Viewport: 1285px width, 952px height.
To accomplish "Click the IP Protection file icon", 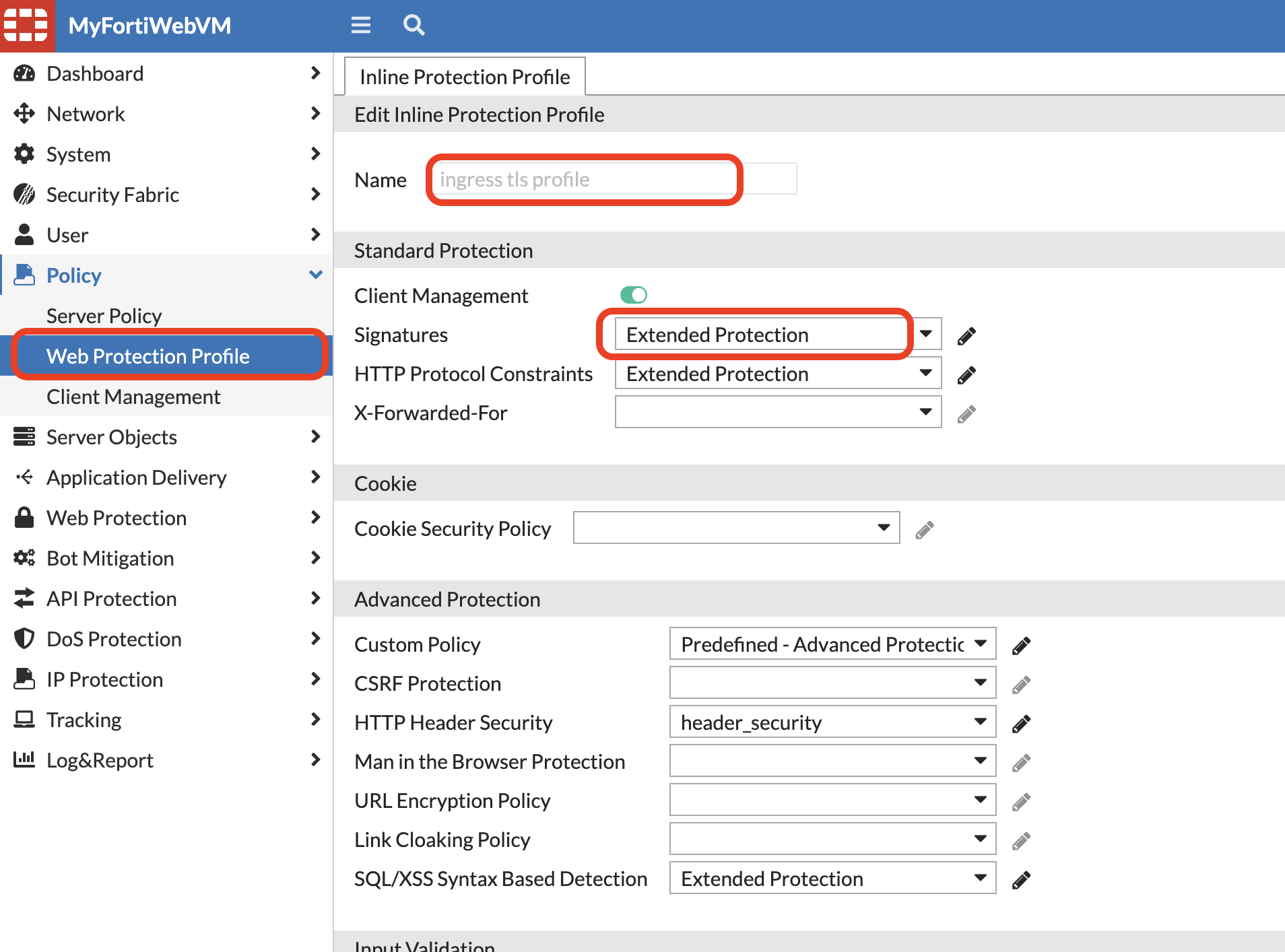I will pos(24,679).
